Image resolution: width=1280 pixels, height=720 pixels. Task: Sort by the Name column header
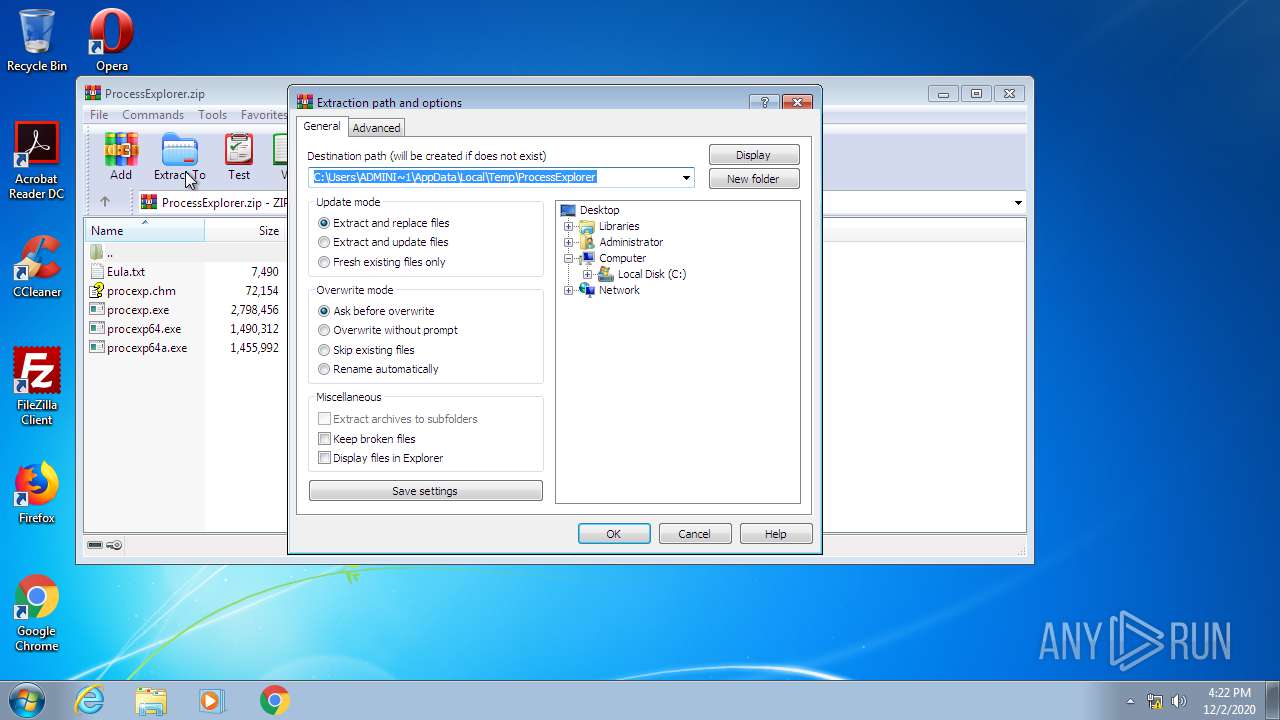pyautogui.click(x=145, y=231)
